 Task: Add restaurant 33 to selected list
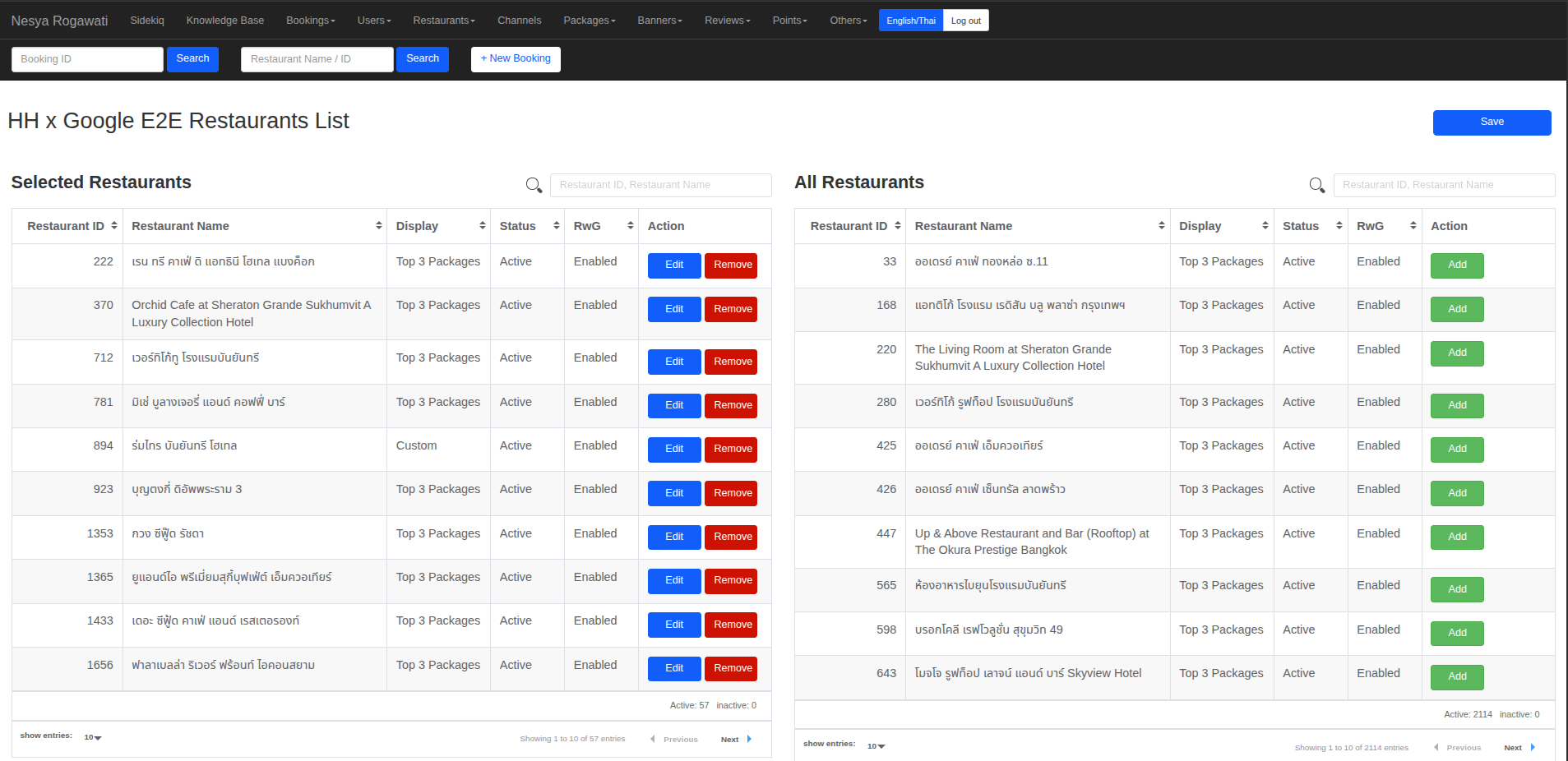(1456, 265)
